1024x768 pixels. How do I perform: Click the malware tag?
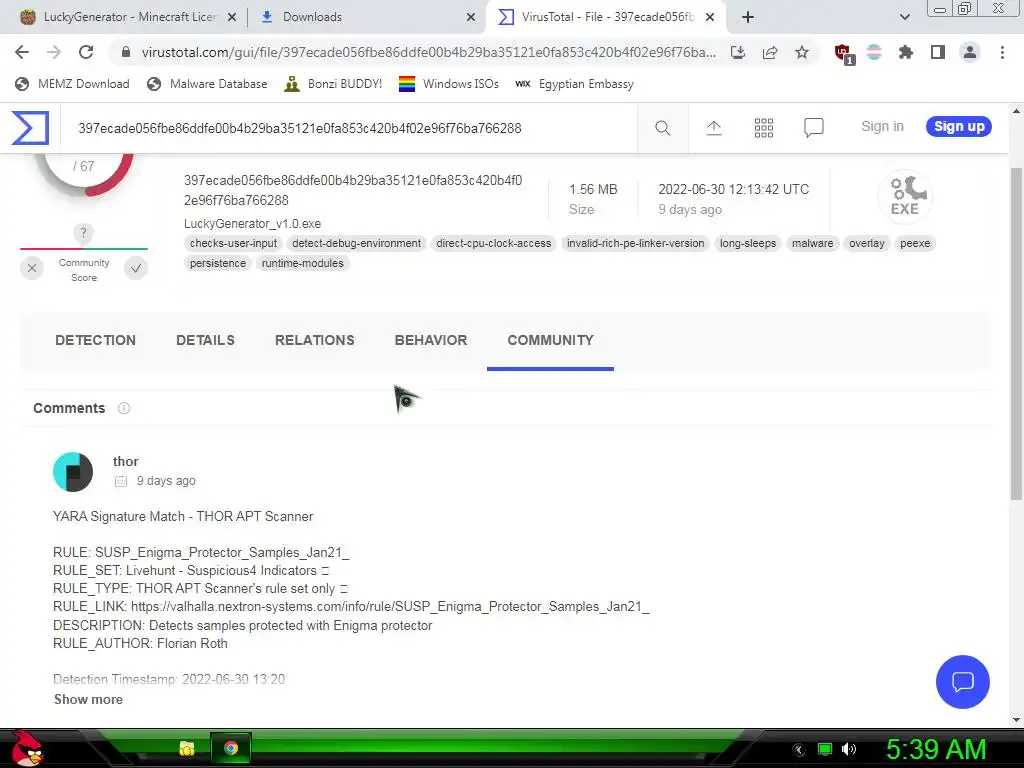pos(812,244)
